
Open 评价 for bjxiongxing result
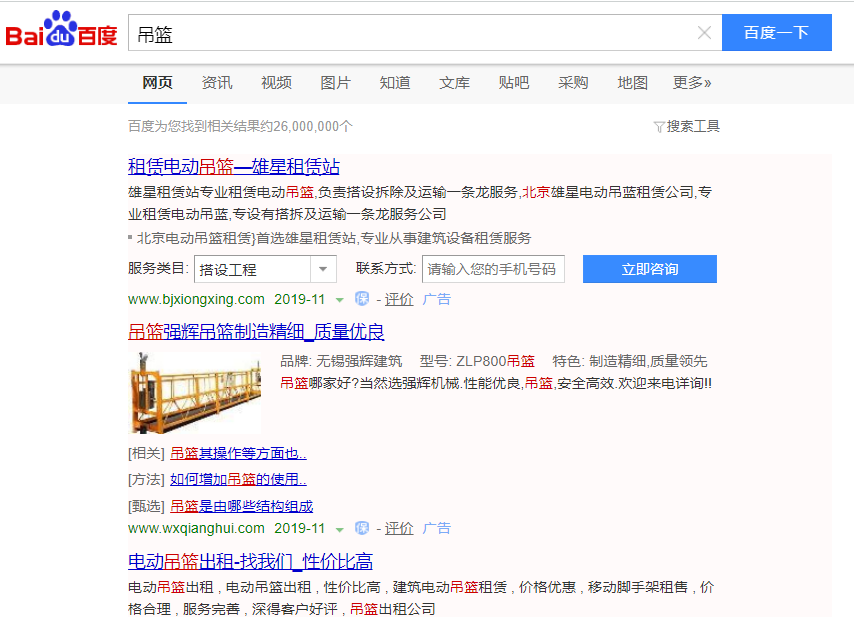(x=399, y=300)
